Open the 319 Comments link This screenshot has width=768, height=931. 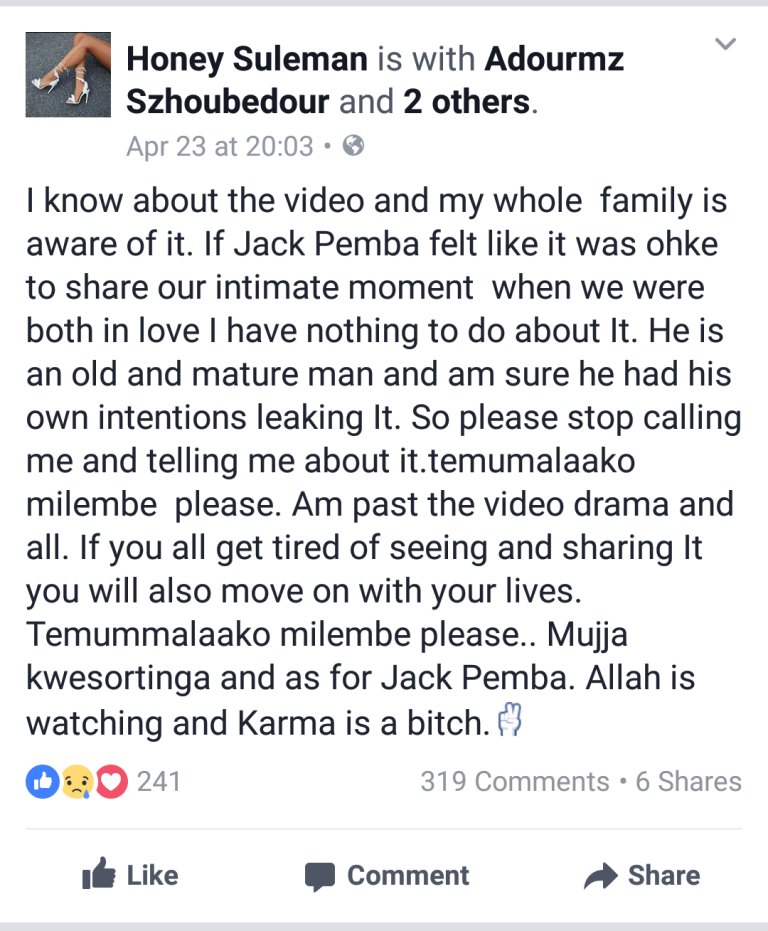pos(514,781)
